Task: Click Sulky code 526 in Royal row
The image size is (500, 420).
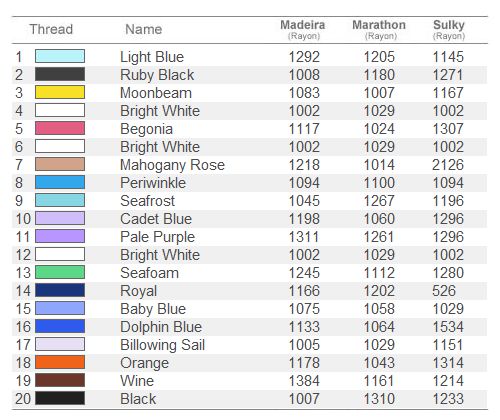Action: 444,291
